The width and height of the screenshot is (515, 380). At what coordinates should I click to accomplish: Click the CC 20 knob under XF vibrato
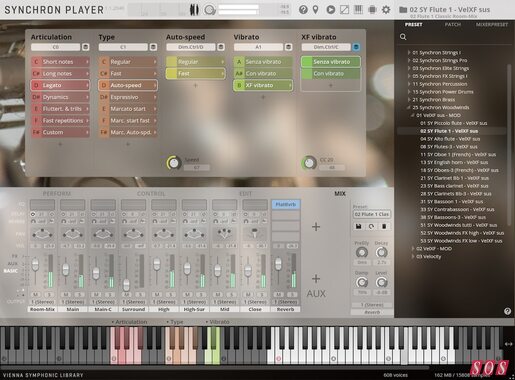tap(309, 163)
